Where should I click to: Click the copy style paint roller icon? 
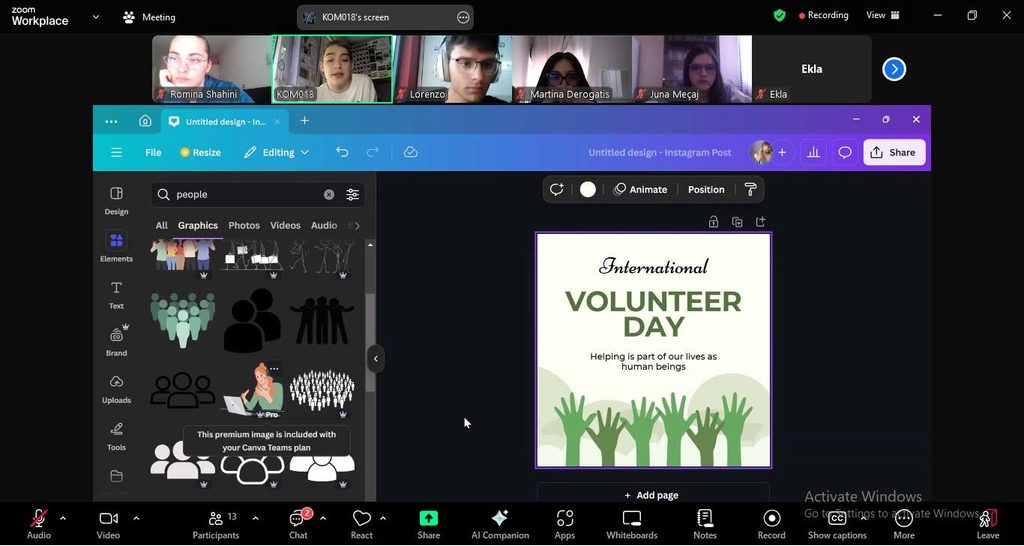coord(750,189)
